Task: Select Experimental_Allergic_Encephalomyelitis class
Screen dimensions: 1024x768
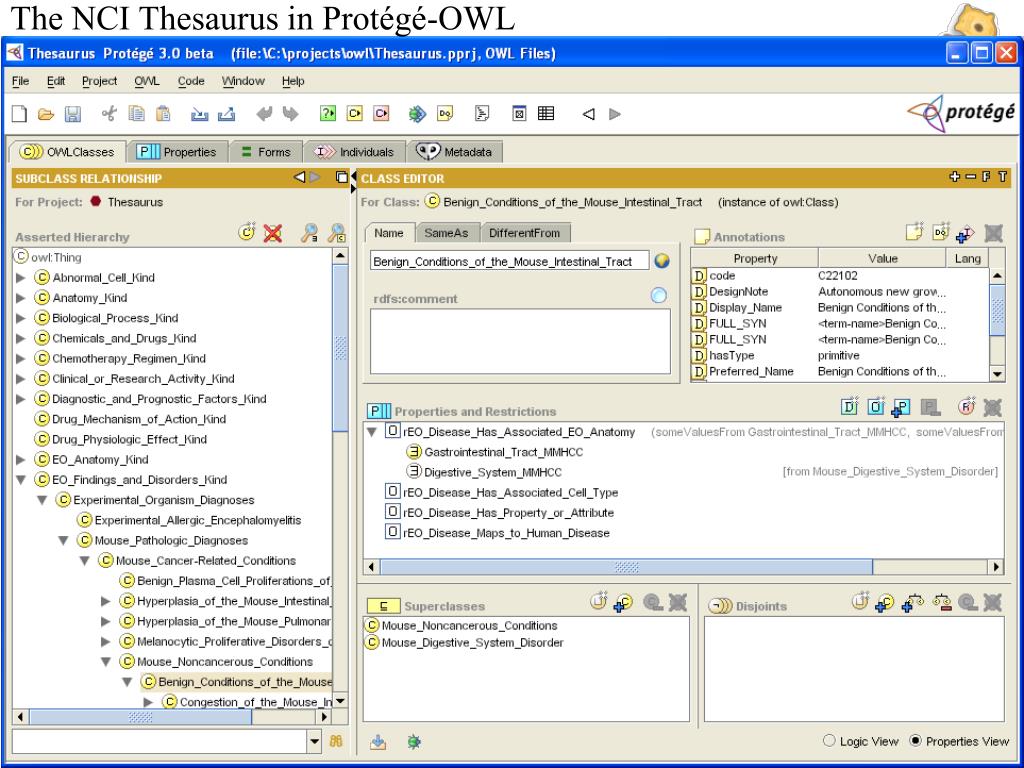Action: point(198,520)
